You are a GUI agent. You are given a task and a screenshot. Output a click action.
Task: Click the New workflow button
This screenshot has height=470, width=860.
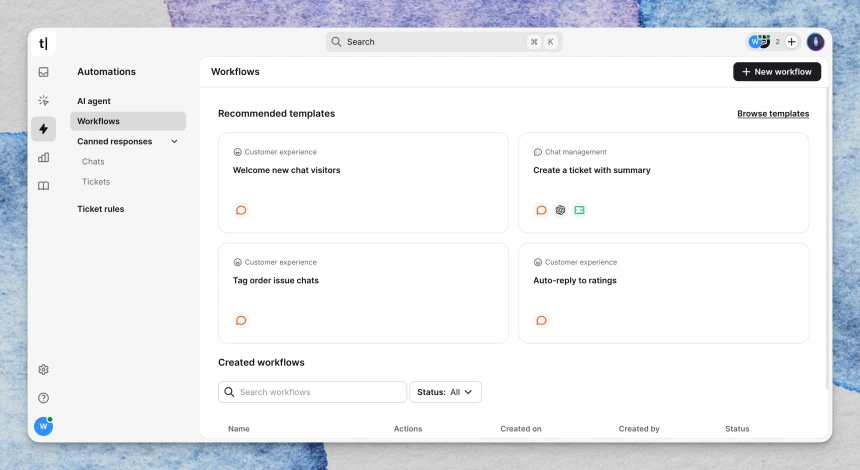[777, 72]
